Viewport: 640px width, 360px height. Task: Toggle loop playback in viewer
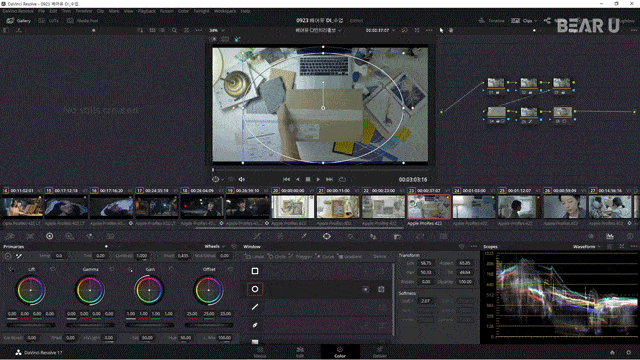342,179
